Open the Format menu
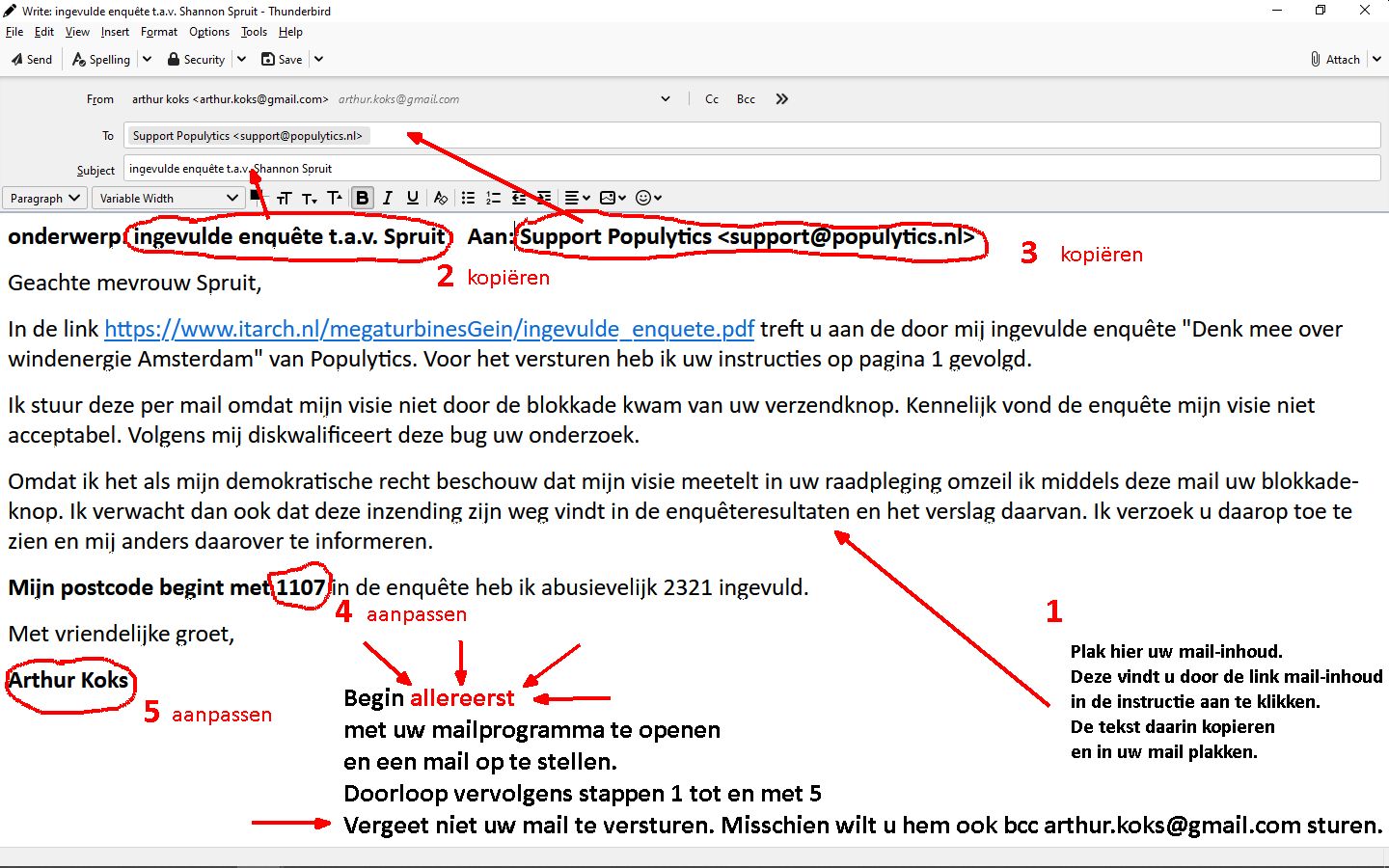The height and width of the screenshot is (868, 1389). coord(159,32)
